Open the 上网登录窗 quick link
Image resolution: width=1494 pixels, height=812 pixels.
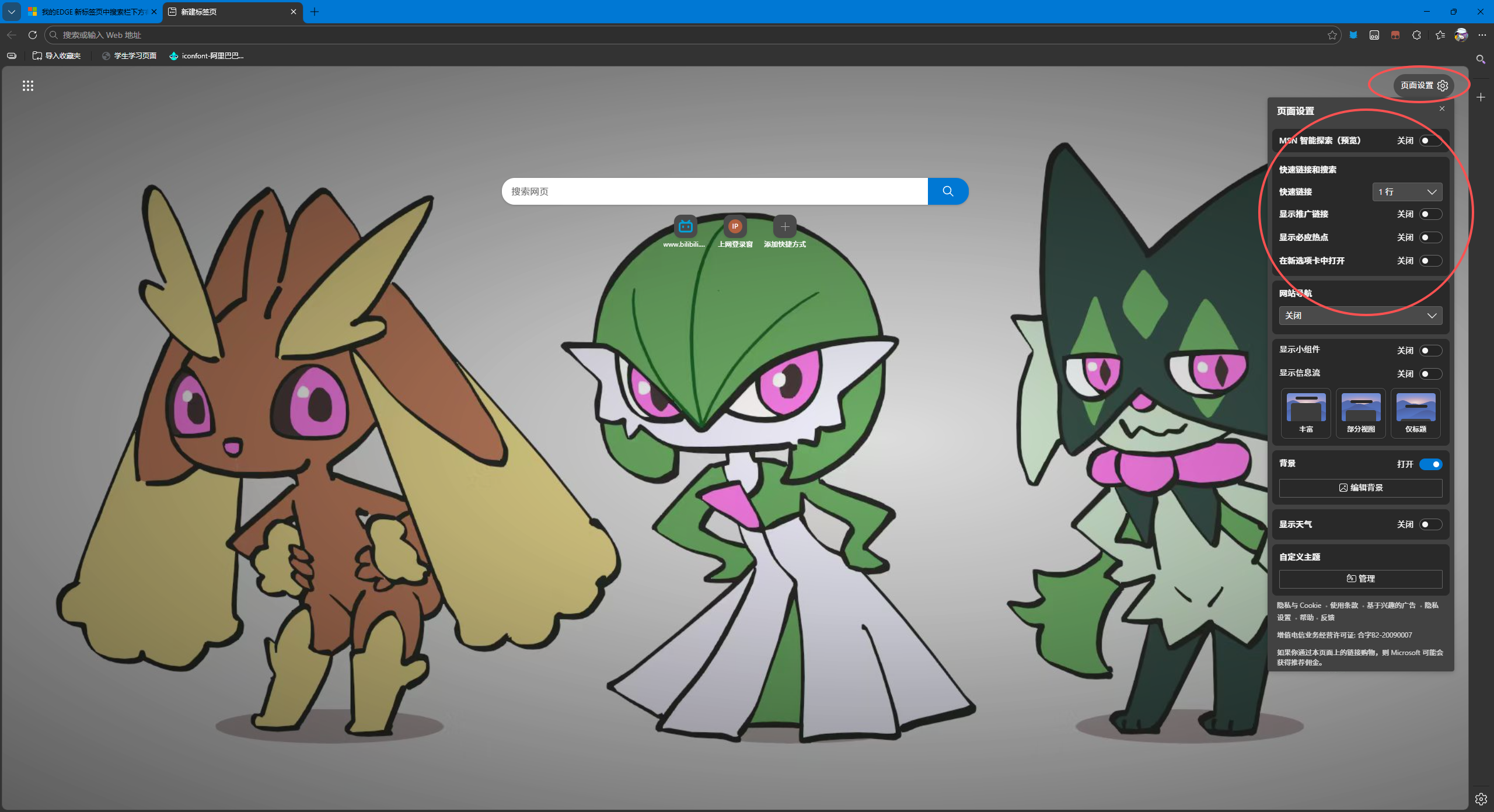tap(735, 231)
